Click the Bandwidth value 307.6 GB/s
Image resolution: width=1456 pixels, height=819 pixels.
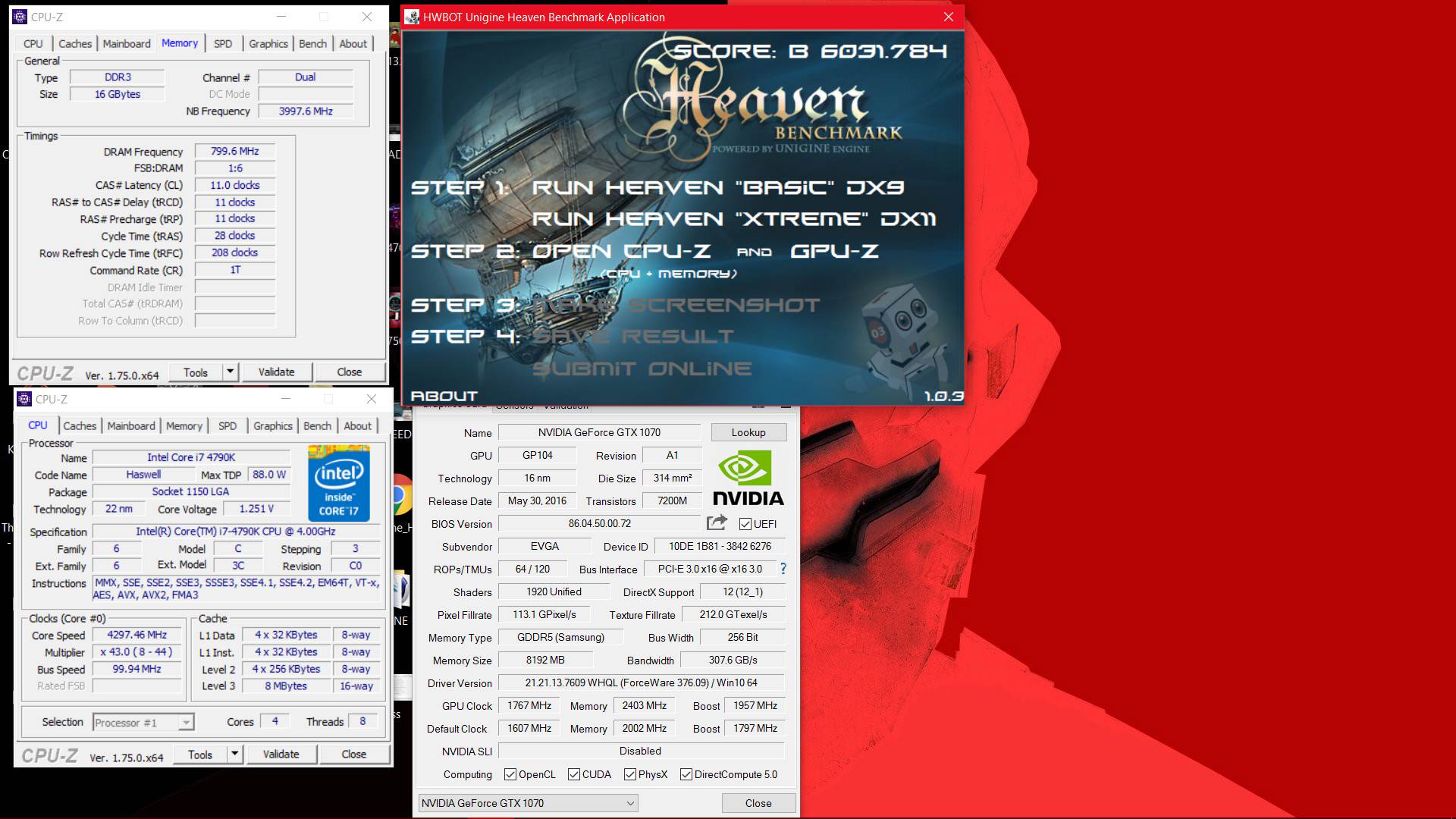coord(733,660)
